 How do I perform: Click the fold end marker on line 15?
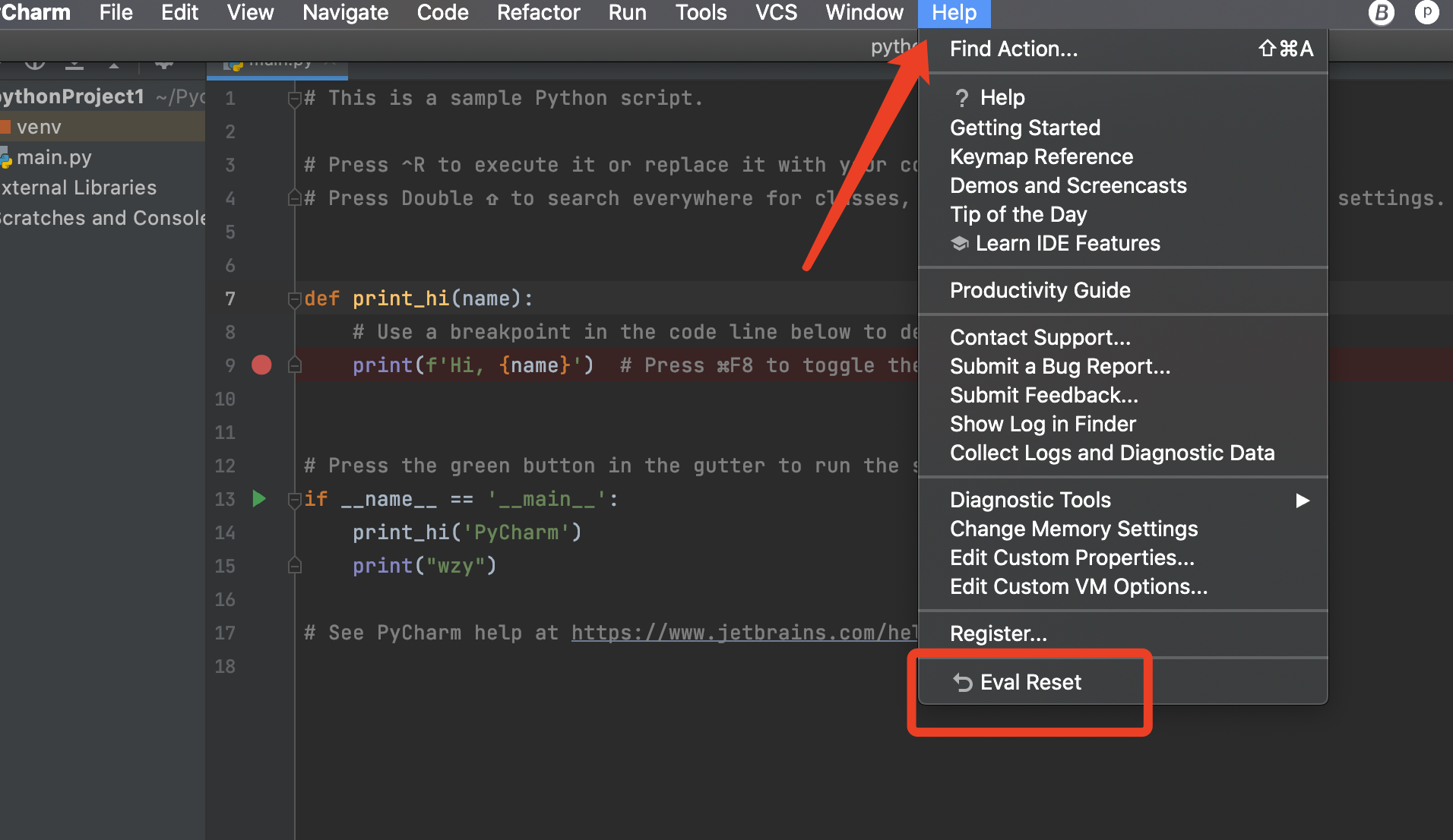(295, 566)
